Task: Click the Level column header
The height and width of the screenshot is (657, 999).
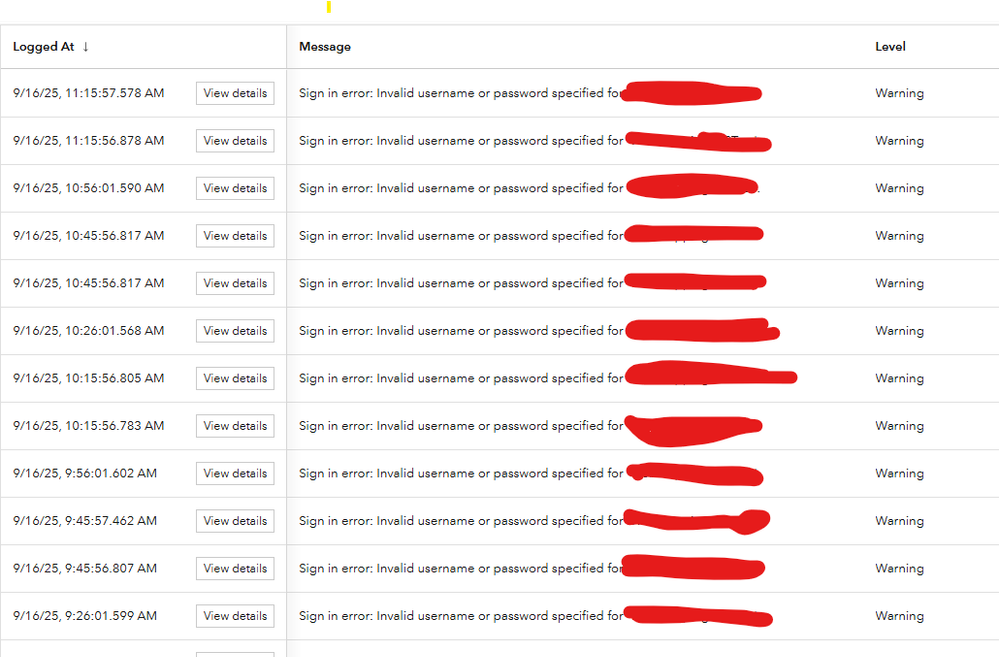Action: point(890,47)
